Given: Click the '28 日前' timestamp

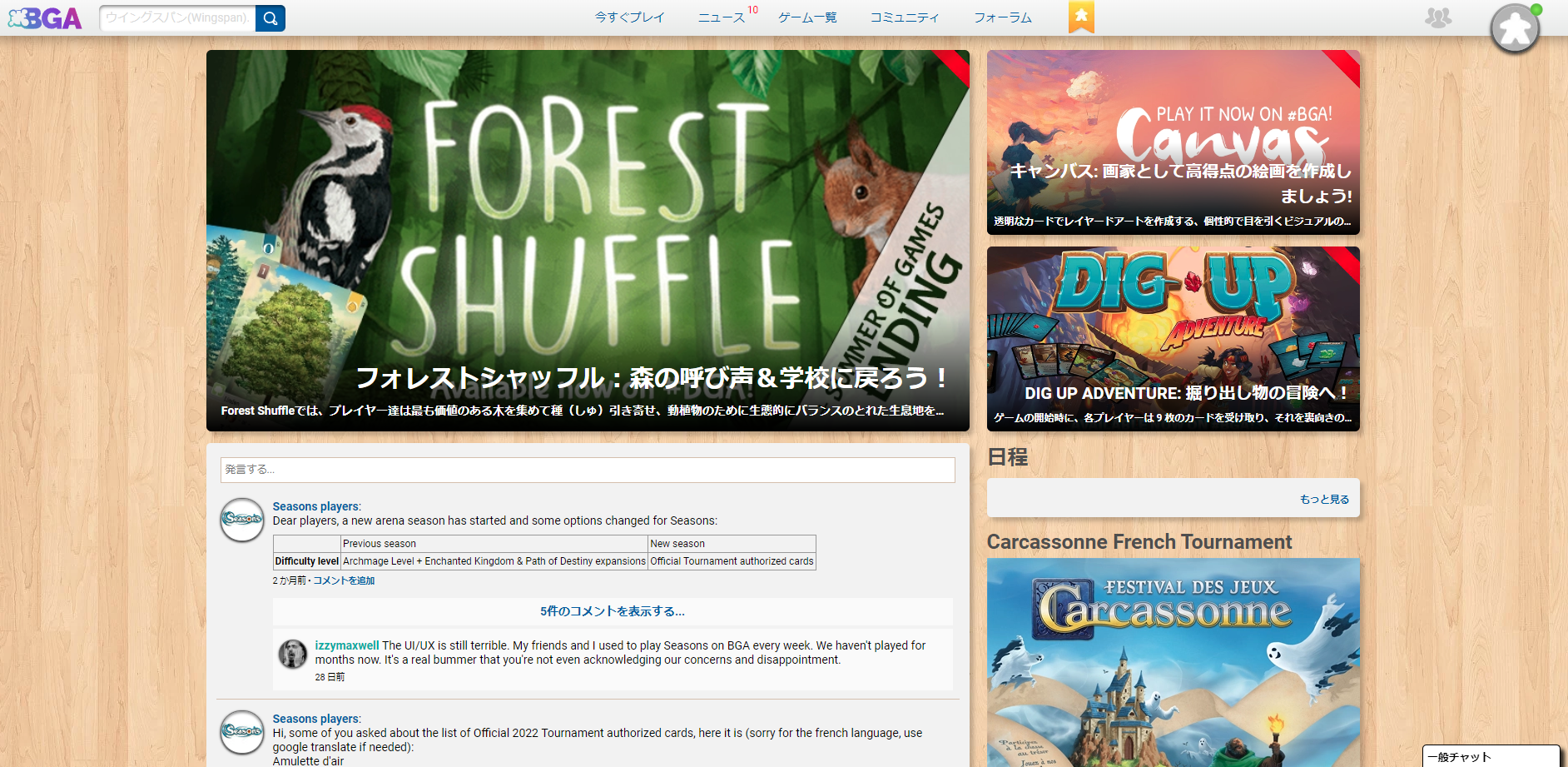Looking at the screenshot, I should (330, 677).
